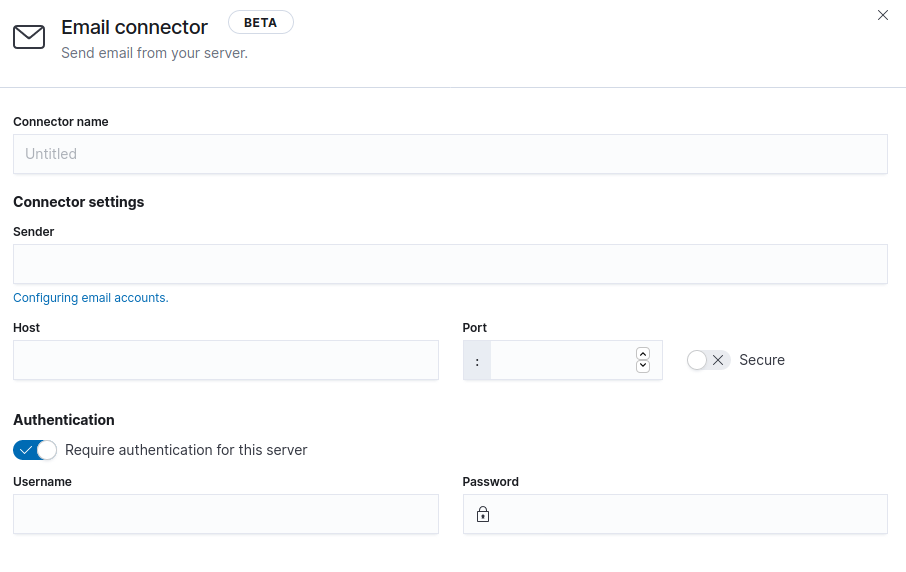Disable Require authentication toggle

tap(35, 450)
